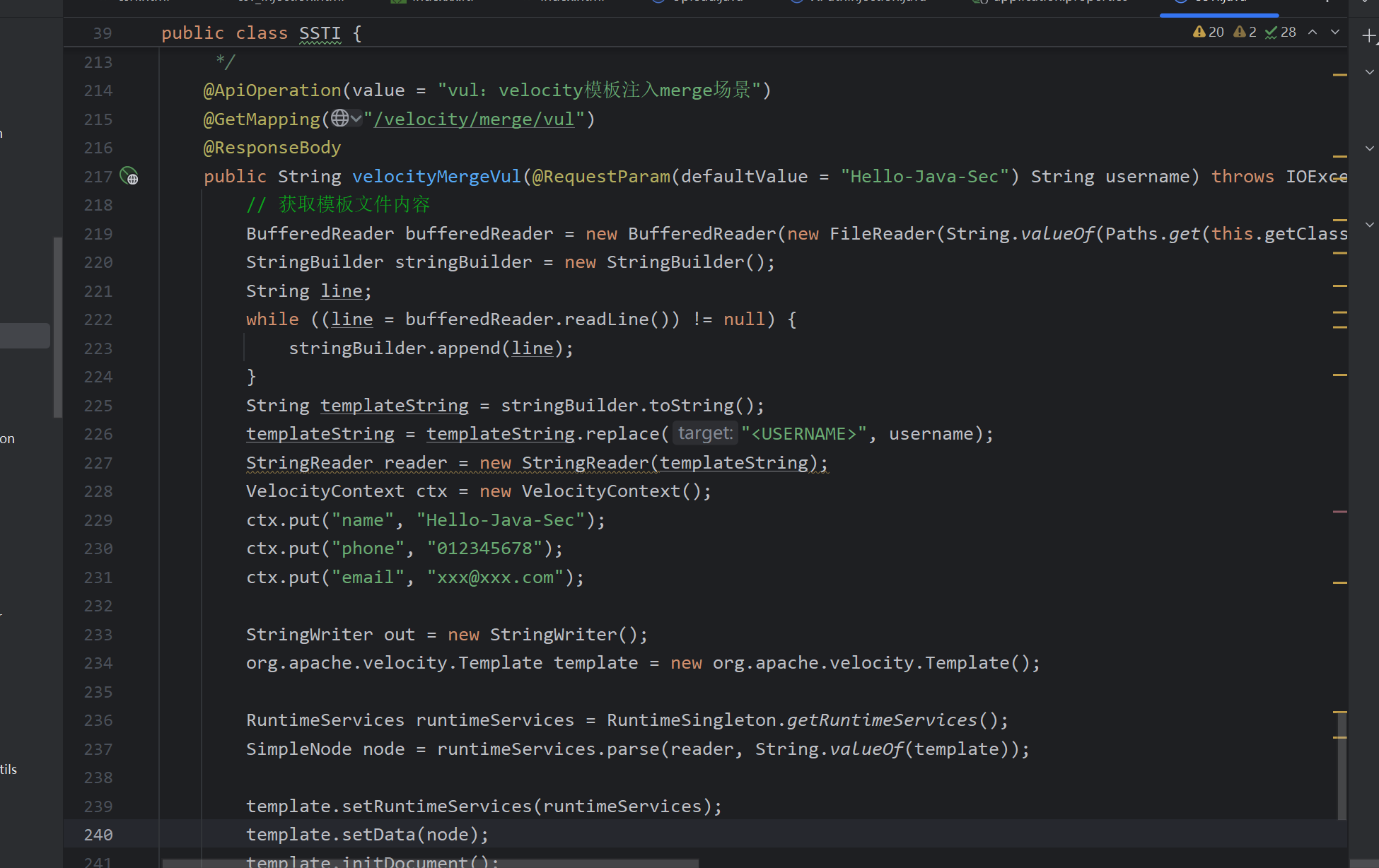This screenshot has height=868, width=1379.
Task: Toggle a breakpoint on line 240
Action: [98, 835]
